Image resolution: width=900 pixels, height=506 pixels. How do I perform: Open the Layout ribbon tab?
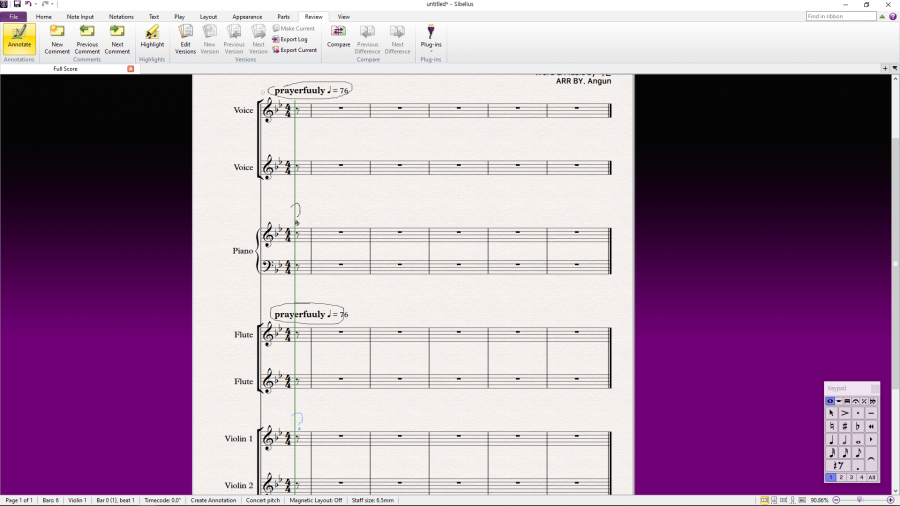pos(208,17)
